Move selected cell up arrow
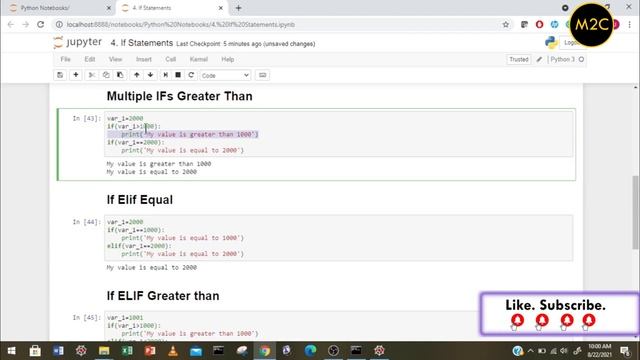Viewport: 640px width, 360px height. point(137,75)
